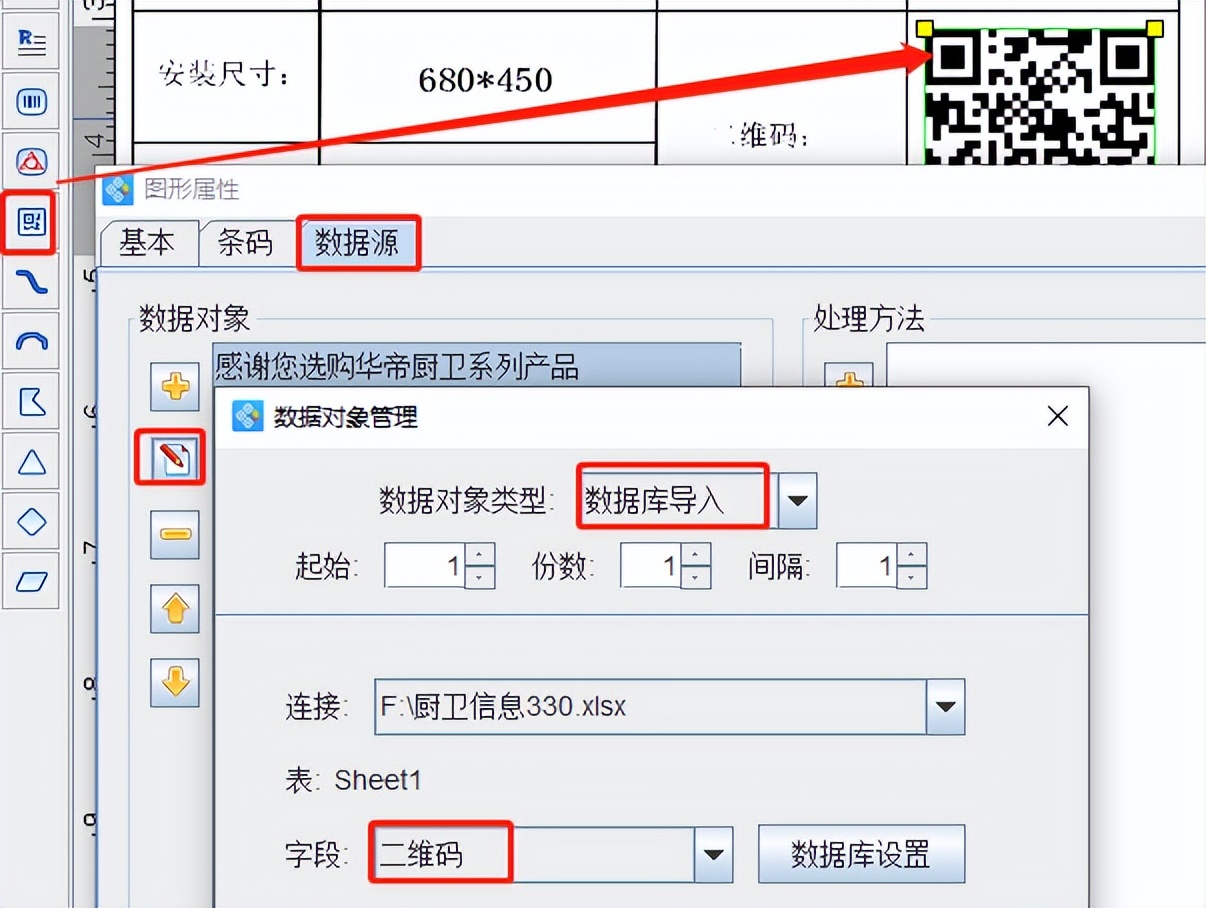Select the 感谢您选购华帝厨卫系列产品 data row
The width and height of the screenshot is (1206, 908).
(x=477, y=366)
